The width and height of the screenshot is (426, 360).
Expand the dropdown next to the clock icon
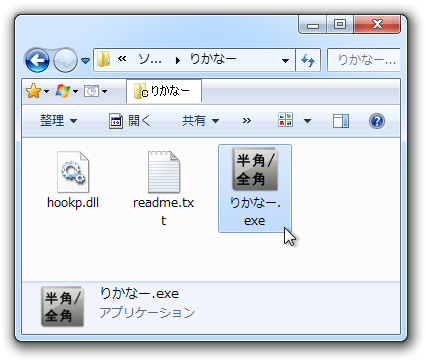click(105, 91)
